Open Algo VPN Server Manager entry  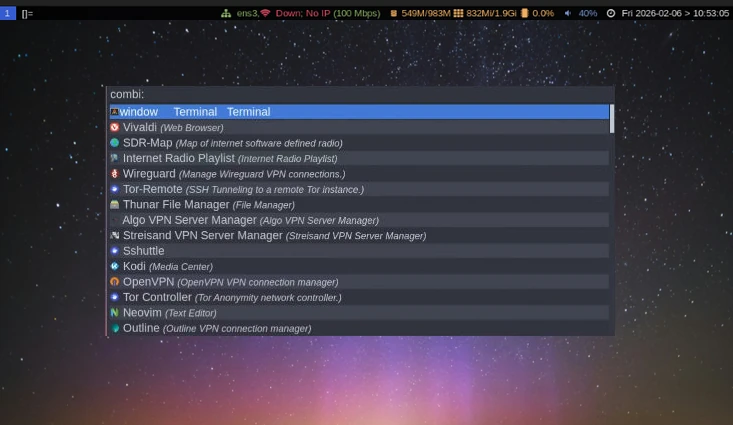click(359, 220)
